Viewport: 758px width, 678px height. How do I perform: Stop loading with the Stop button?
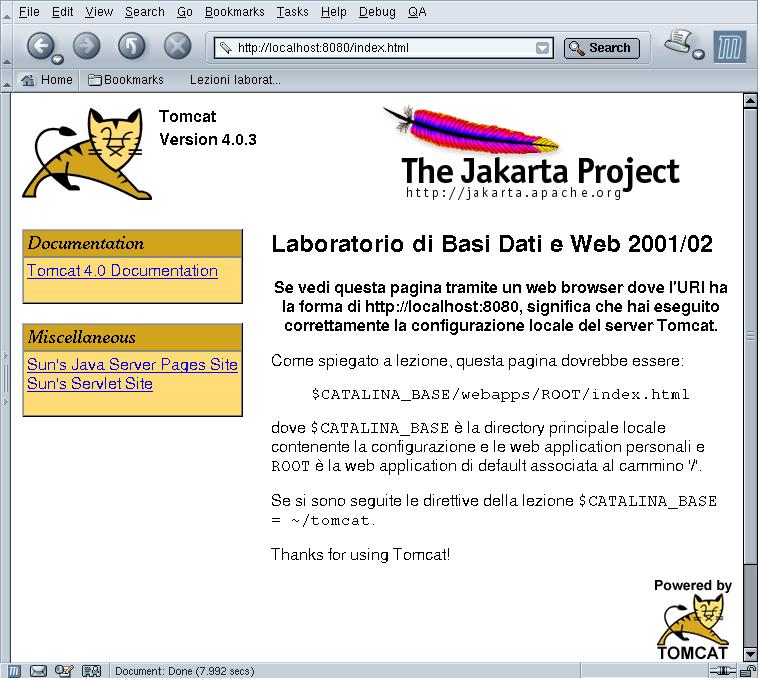177,46
